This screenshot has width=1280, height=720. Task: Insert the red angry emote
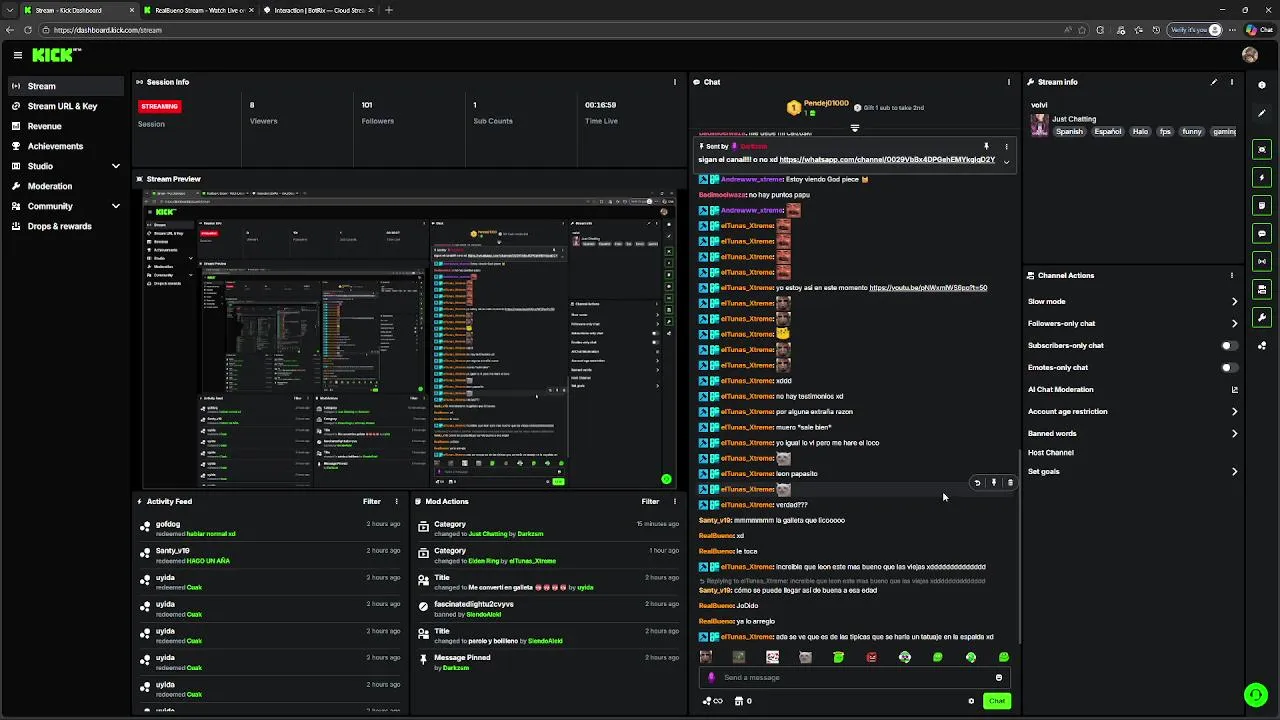pyautogui.click(x=871, y=657)
